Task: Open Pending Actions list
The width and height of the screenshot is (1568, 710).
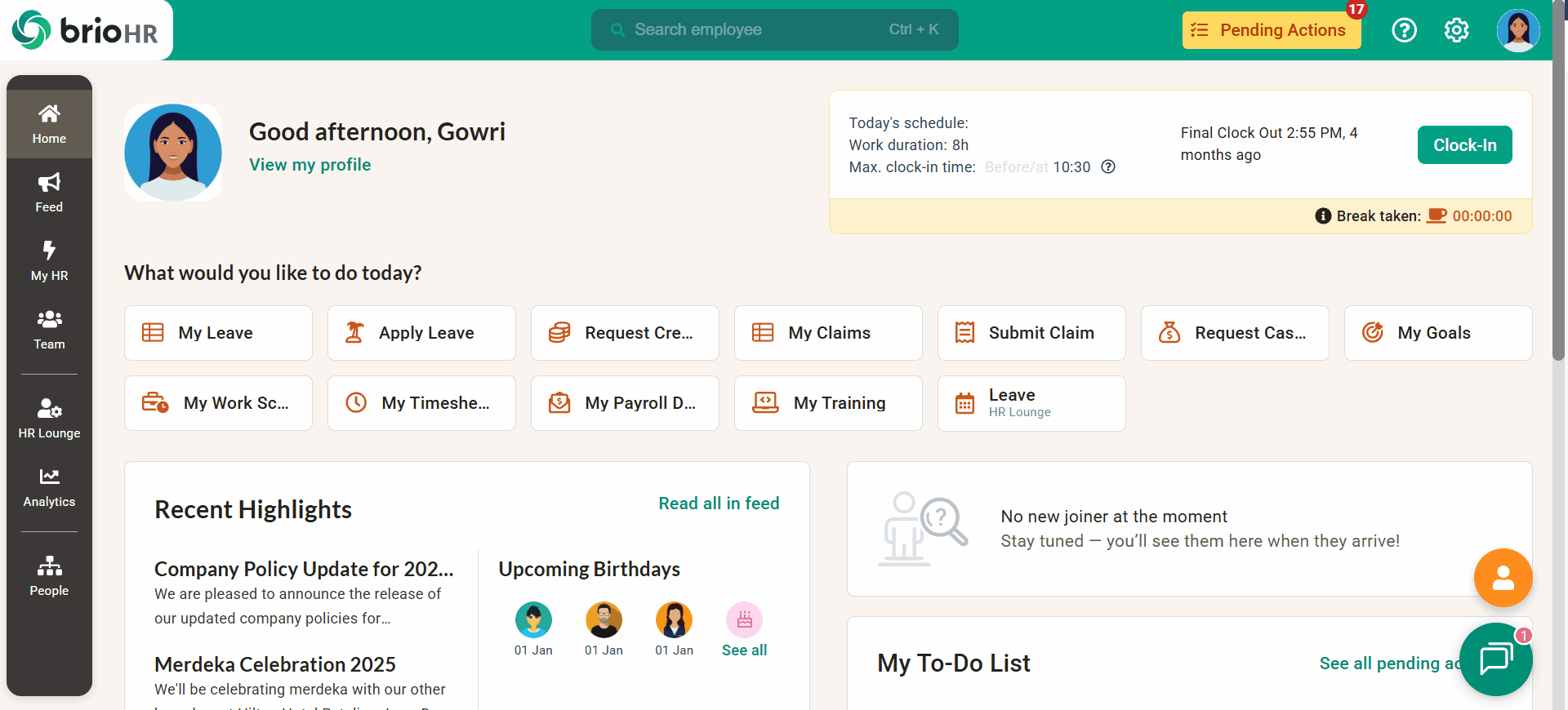Action: (1271, 30)
